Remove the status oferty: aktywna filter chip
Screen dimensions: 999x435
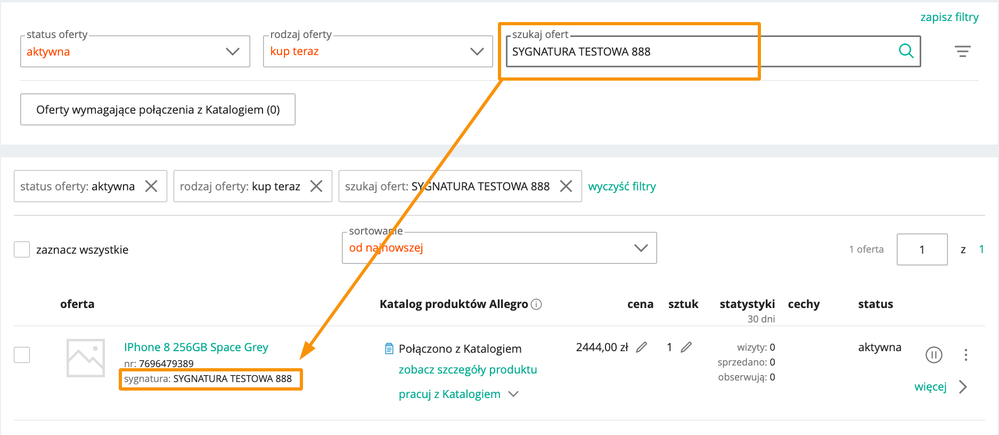(x=151, y=186)
